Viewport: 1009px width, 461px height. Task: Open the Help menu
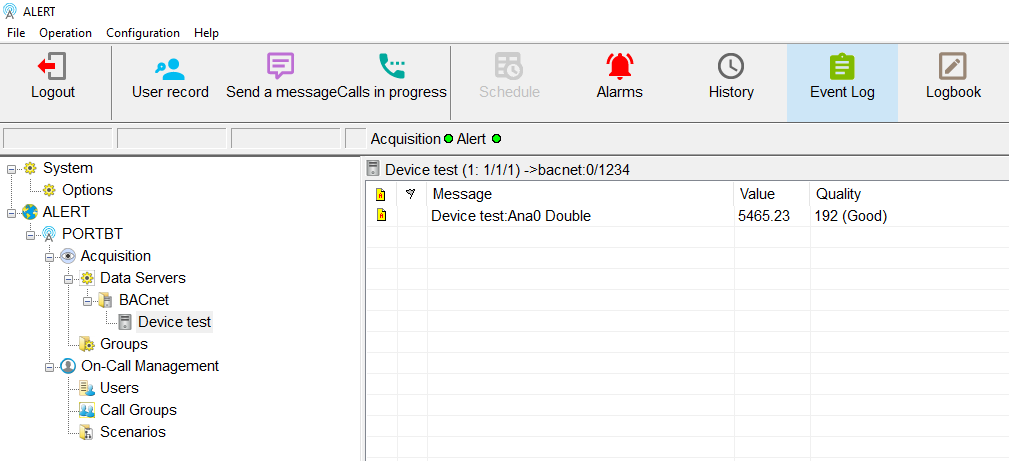pos(206,33)
